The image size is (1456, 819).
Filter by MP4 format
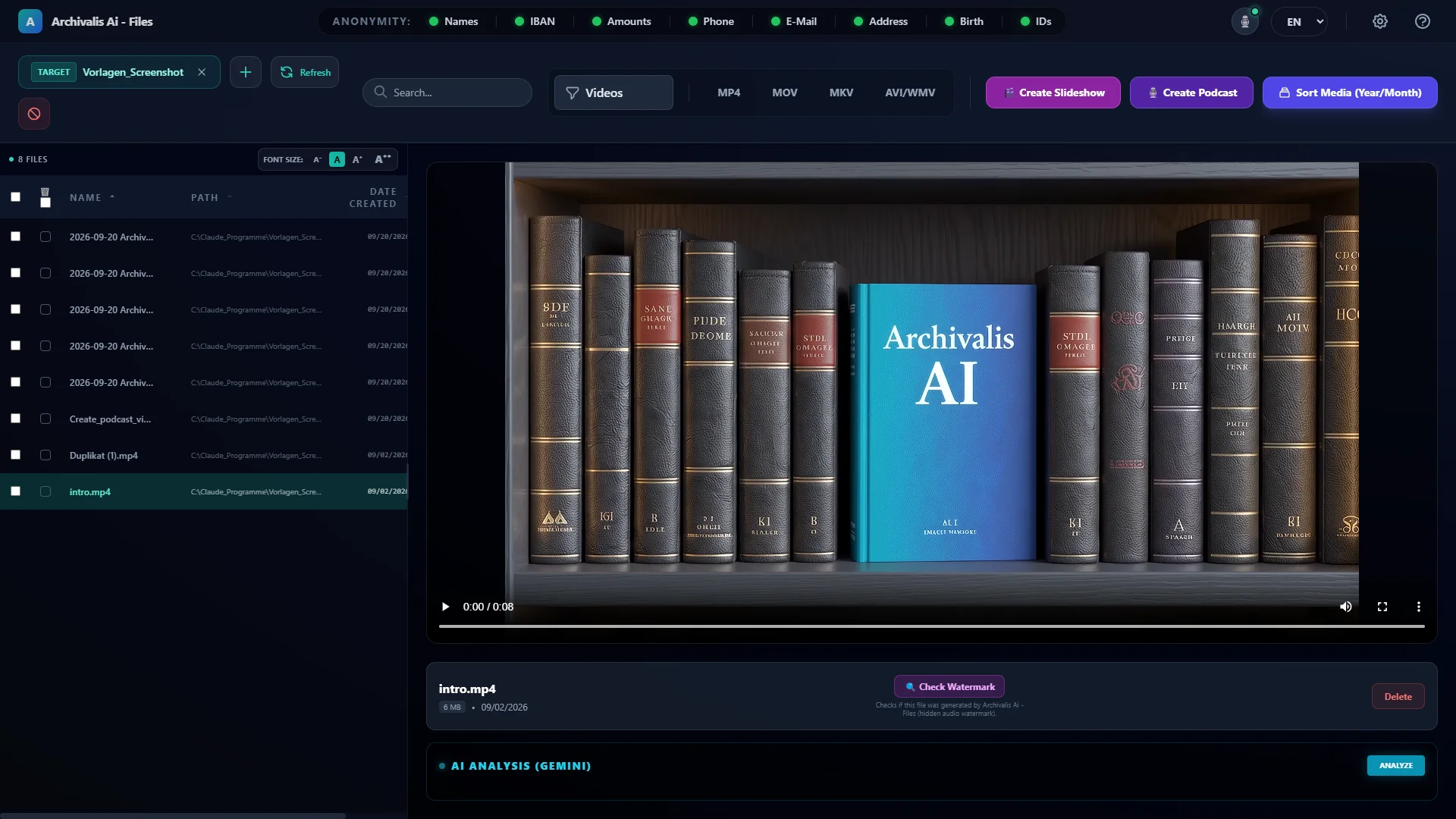click(x=729, y=93)
